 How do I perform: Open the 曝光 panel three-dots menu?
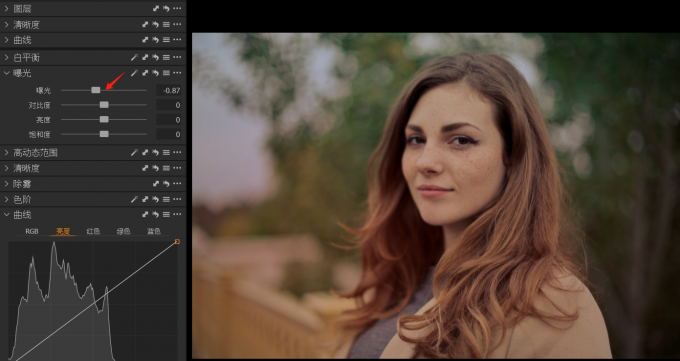pos(177,73)
